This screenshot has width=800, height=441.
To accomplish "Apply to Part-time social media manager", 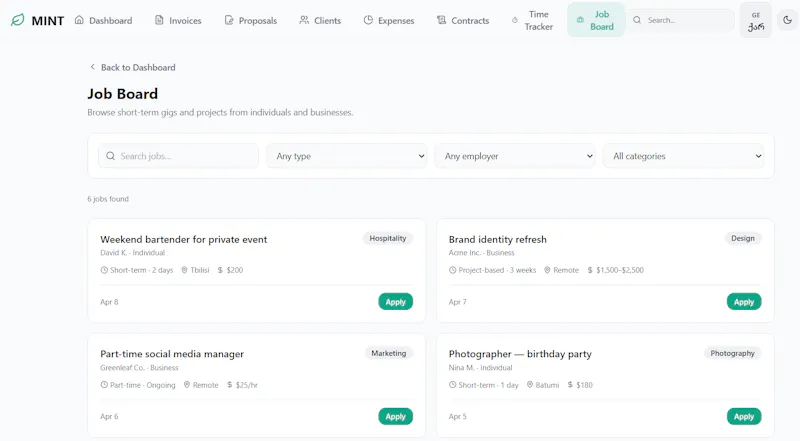I will (x=395, y=416).
